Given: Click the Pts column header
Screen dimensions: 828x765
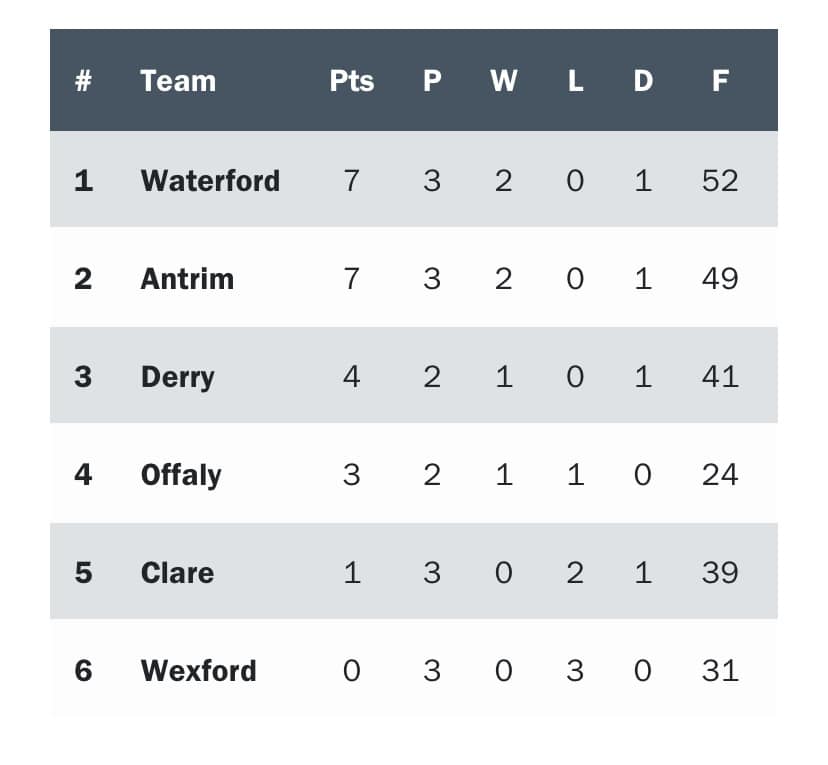Looking at the screenshot, I should click(x=352, y=81).
